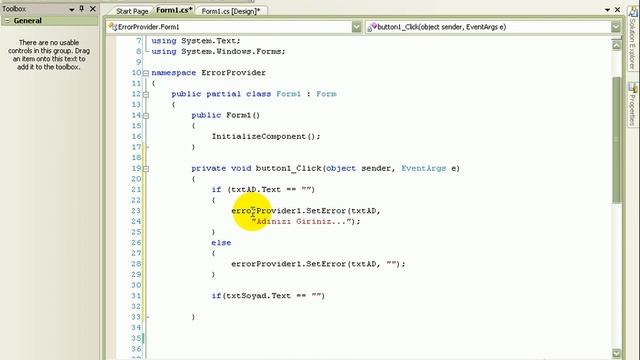Click the EventArgs type in method signature

(x=424, y=168)
